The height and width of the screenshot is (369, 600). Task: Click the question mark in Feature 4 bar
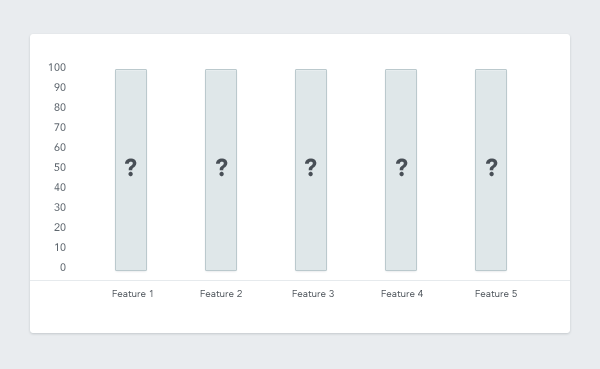tap(401, 168)
